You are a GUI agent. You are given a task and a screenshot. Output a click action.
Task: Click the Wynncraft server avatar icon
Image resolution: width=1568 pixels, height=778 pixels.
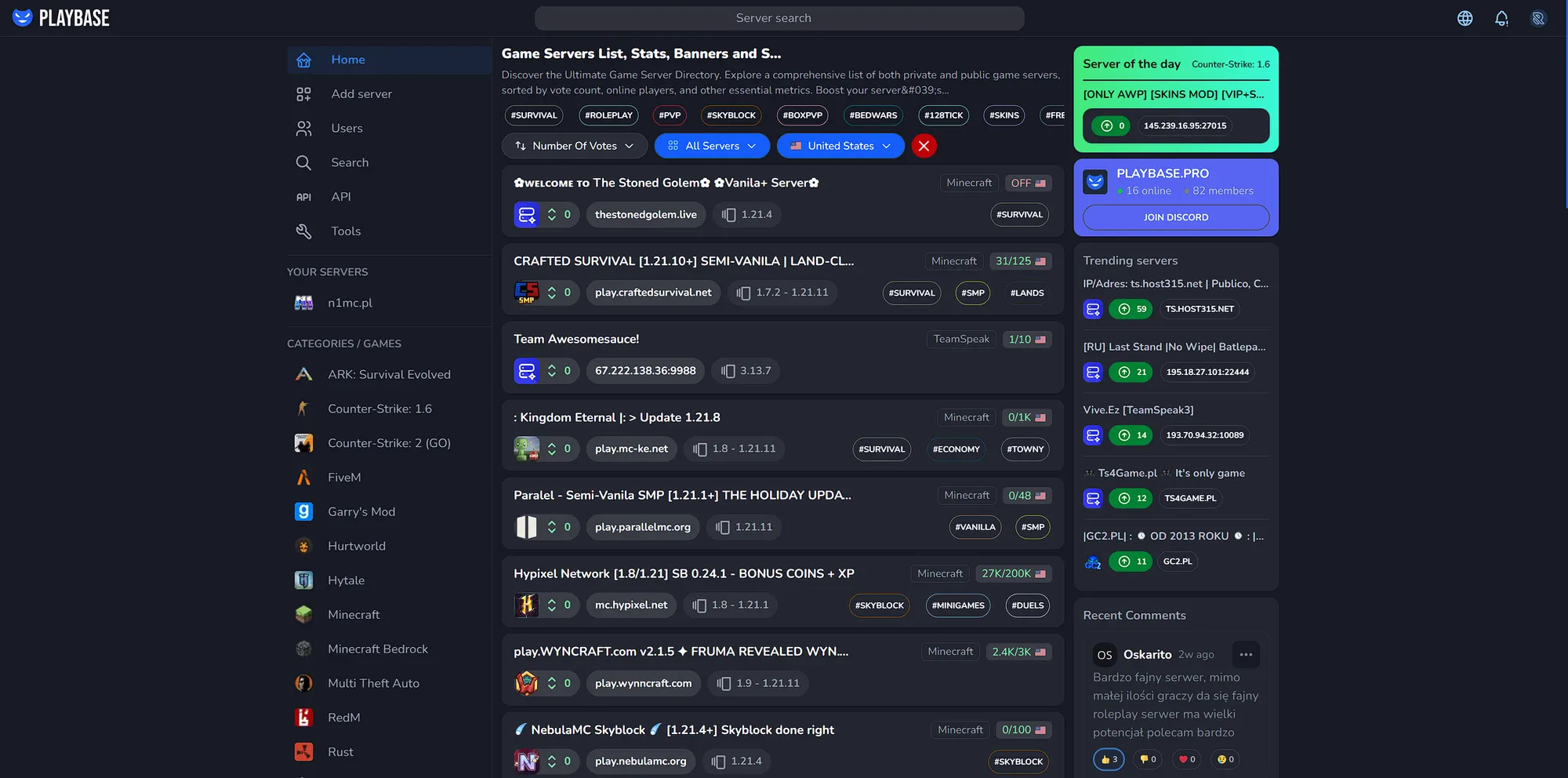(x=526, y=683)
